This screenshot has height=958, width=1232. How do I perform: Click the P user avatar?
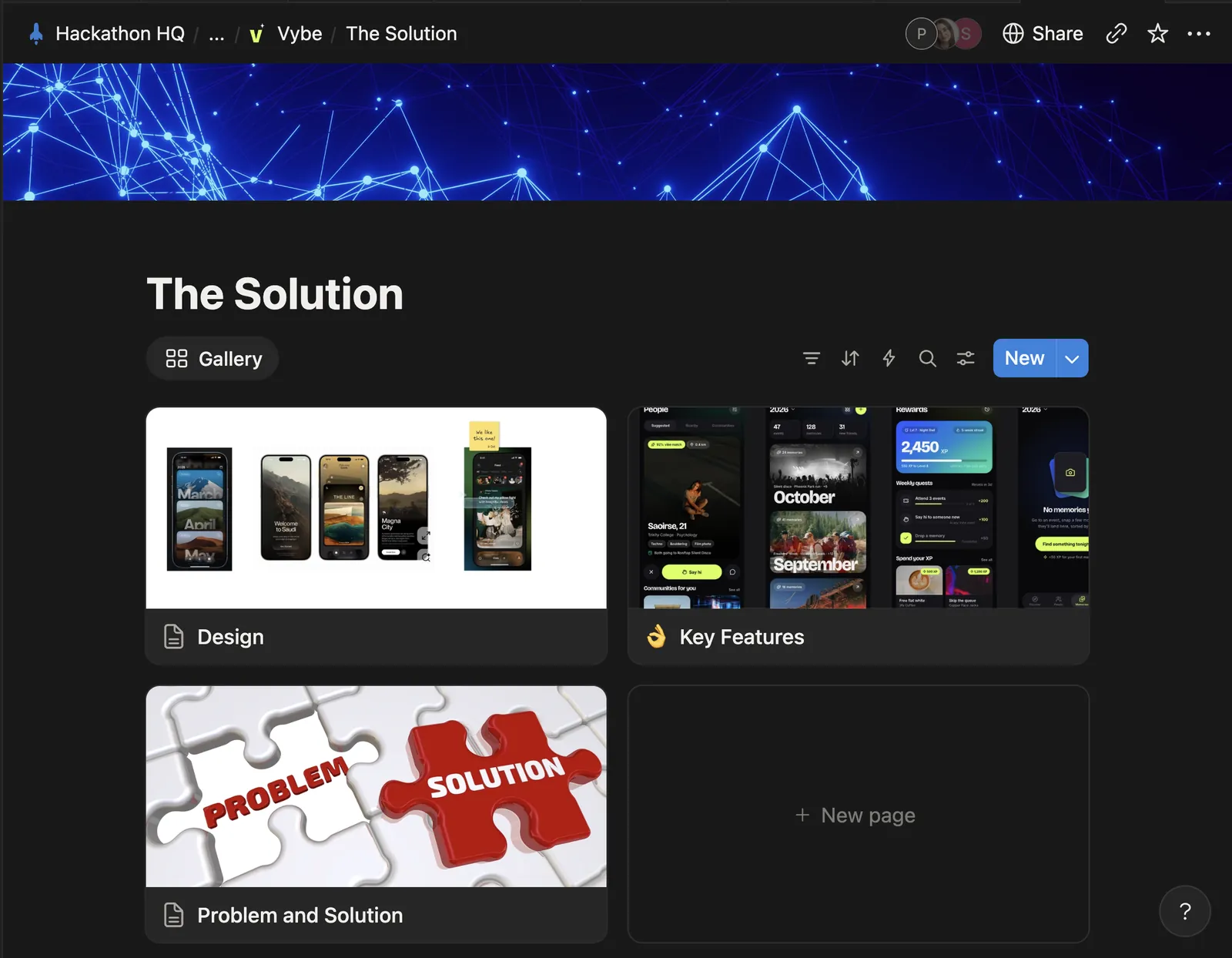point(921,34)
